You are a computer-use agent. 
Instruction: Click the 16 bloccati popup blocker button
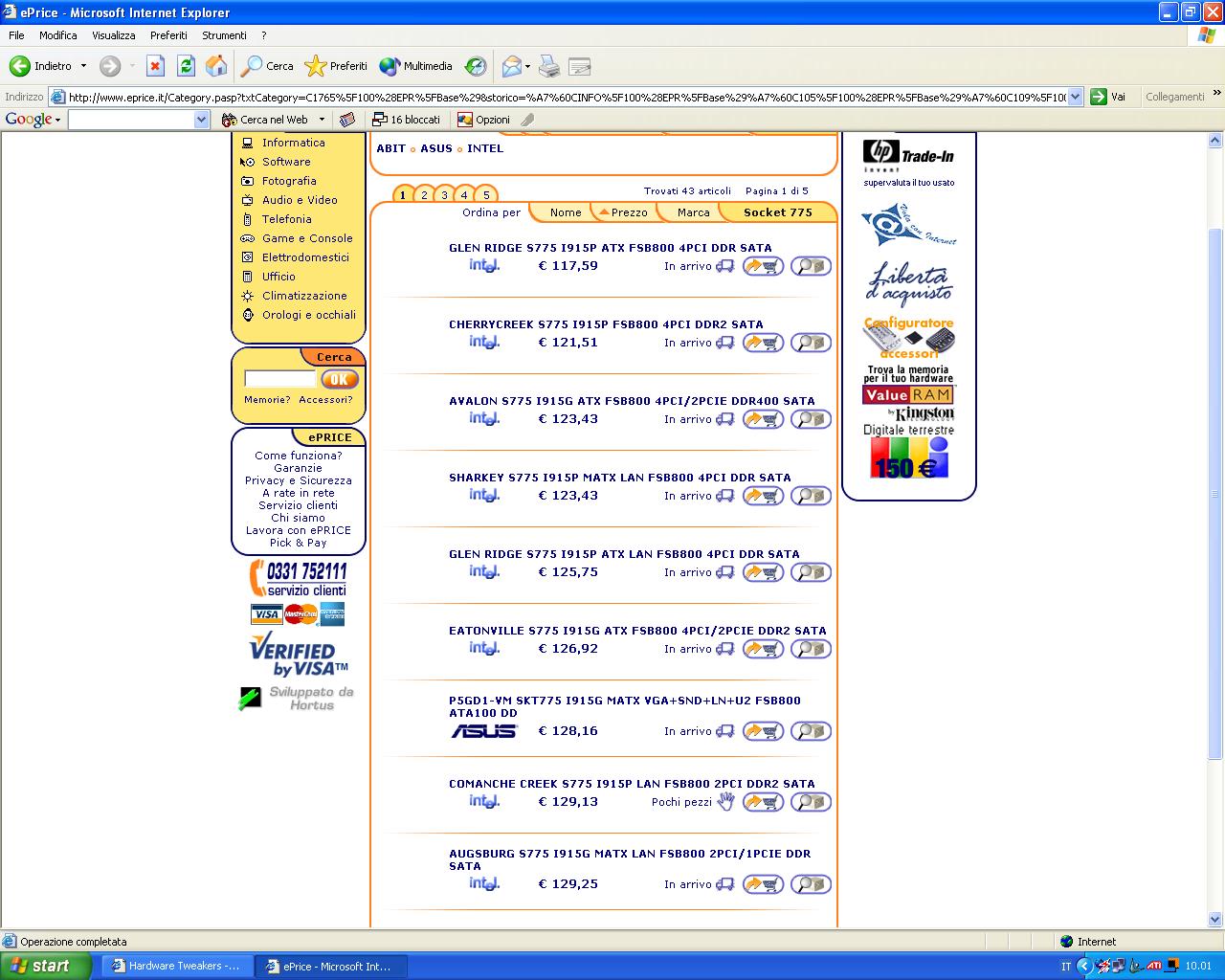tap(406, 120)
